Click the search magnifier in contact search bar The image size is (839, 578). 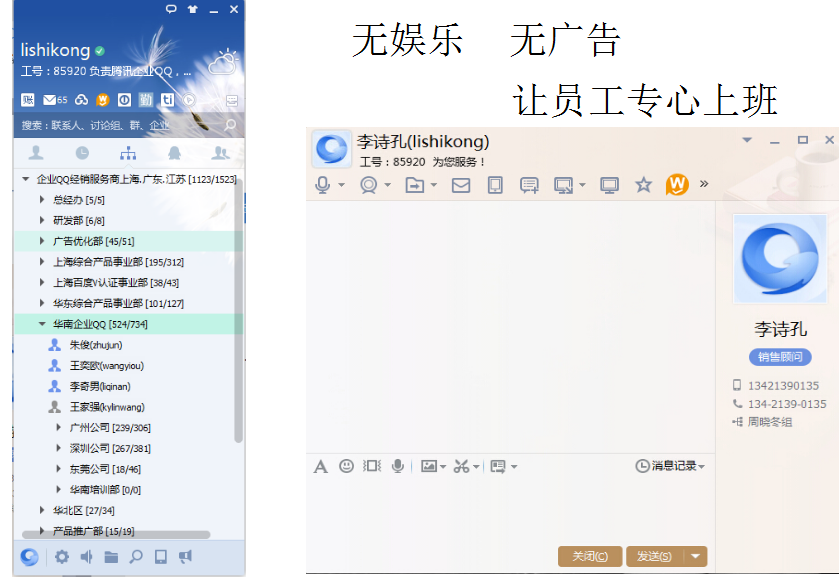[230, 125]
